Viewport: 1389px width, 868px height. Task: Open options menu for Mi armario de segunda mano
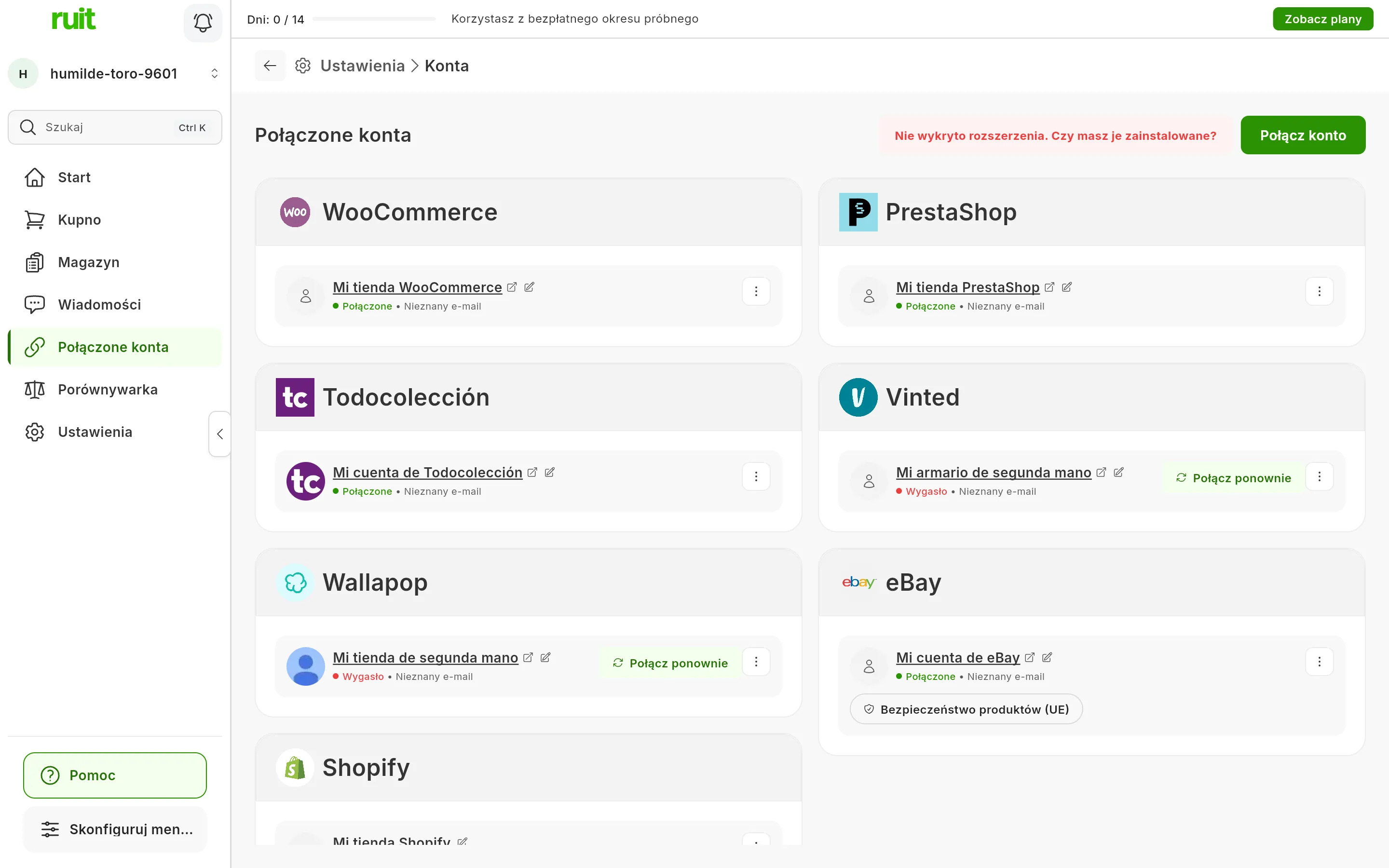1319,476
